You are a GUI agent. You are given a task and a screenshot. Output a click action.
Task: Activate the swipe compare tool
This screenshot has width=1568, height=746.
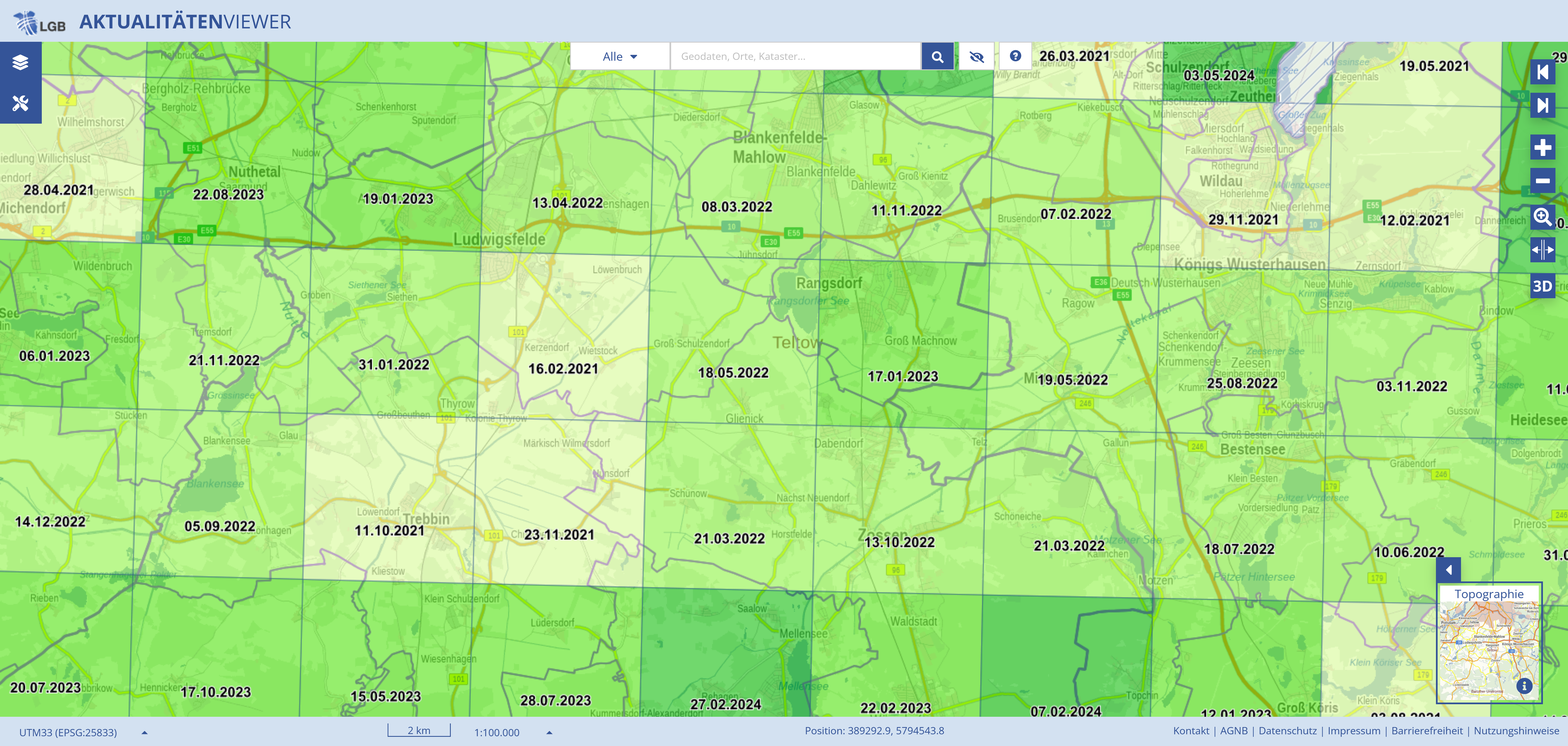click(1542, 250)
